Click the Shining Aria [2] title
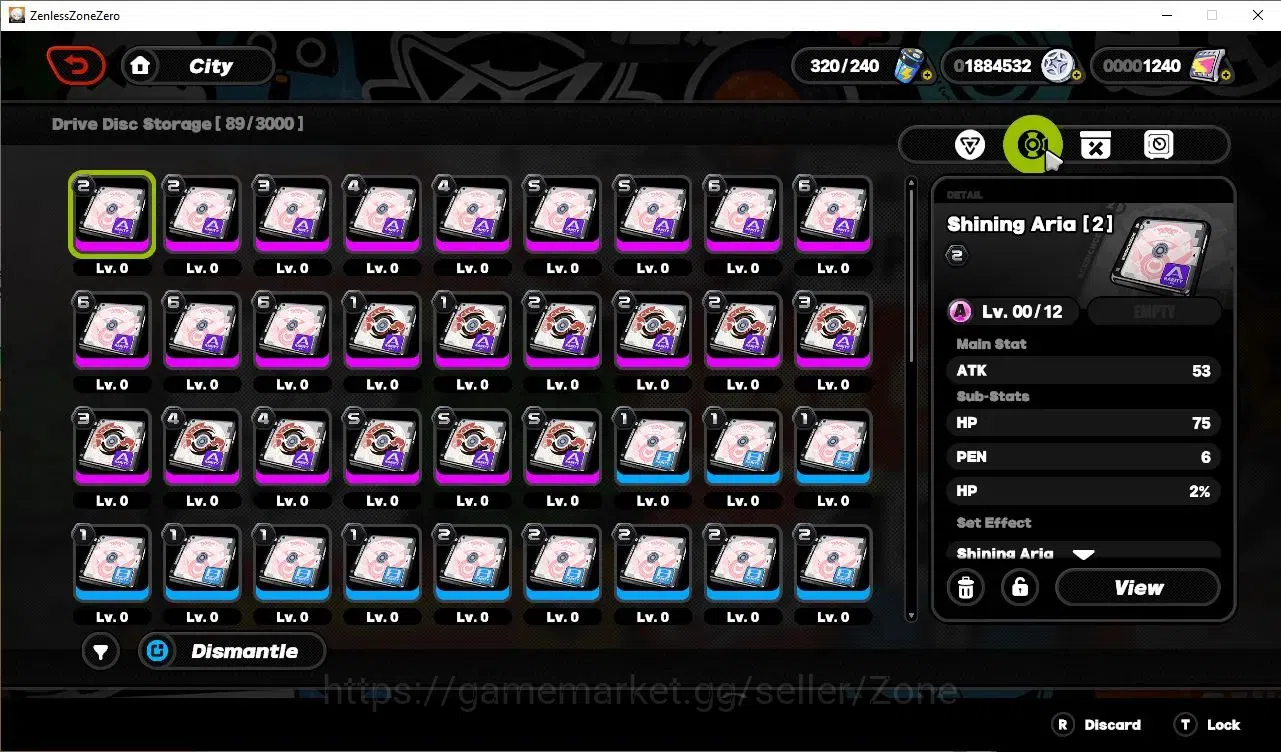Image resolution: width=1281 pixels, height=752 pixels. pos(1030,224)
